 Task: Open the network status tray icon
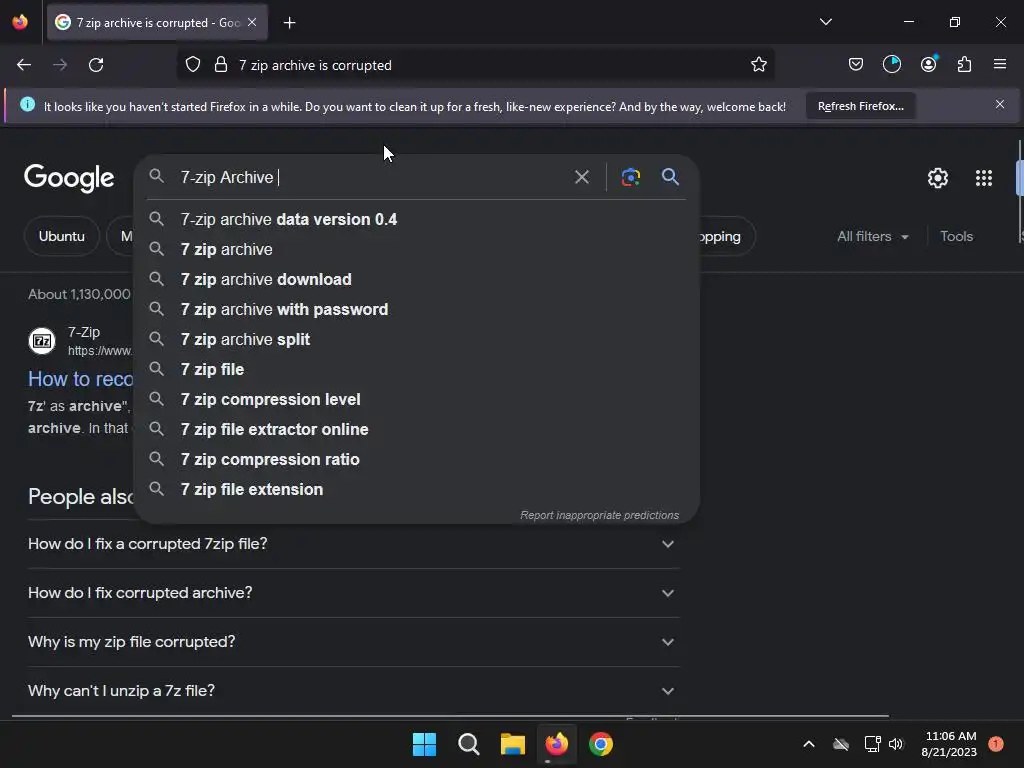[872, 744]
